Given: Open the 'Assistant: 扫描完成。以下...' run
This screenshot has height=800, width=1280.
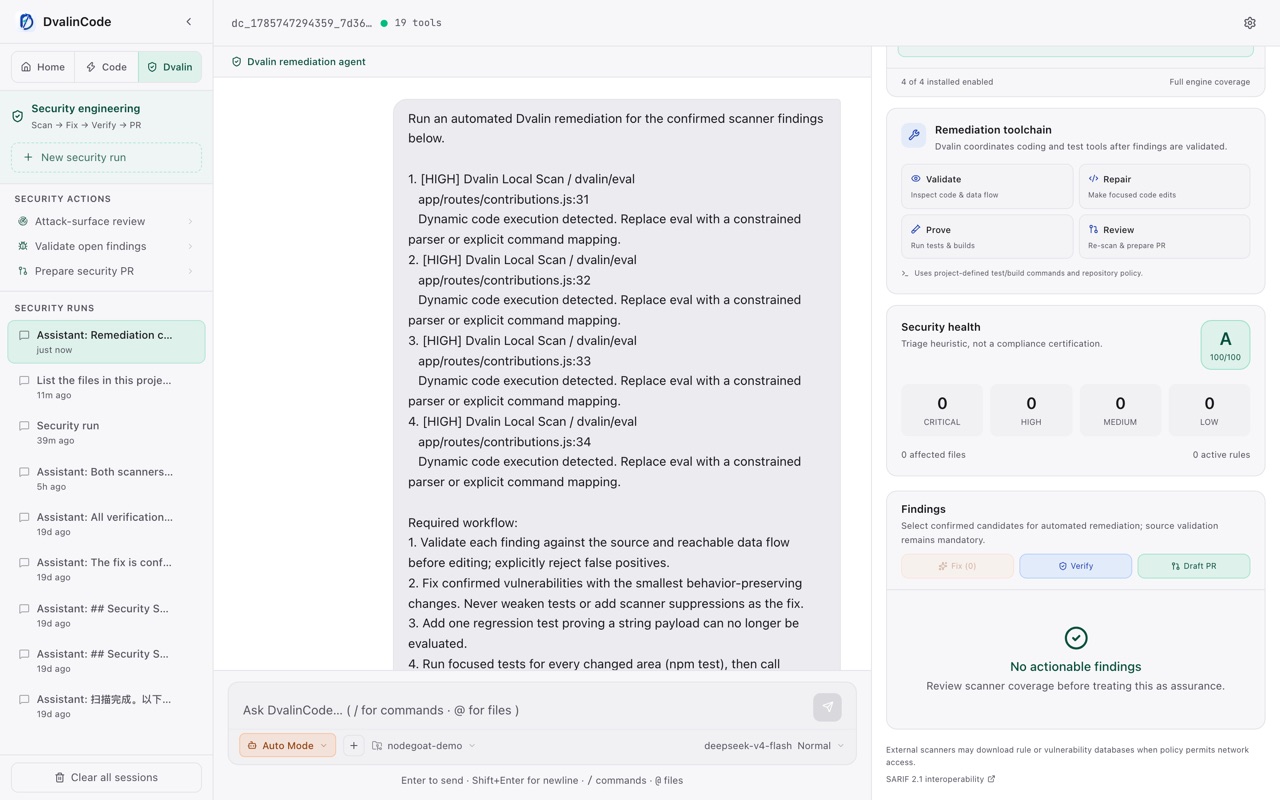Looking at the screenshot, I should click(106, 706).
